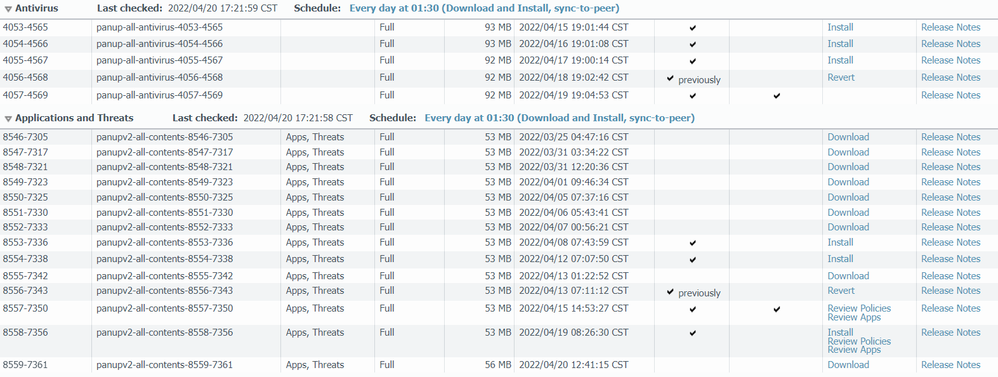Click the downloaded checkmark for contents 8558-7356
Image resolution: width=998 pixels, height=377 pixels.
pyautogui.click(x=692, y=333)
